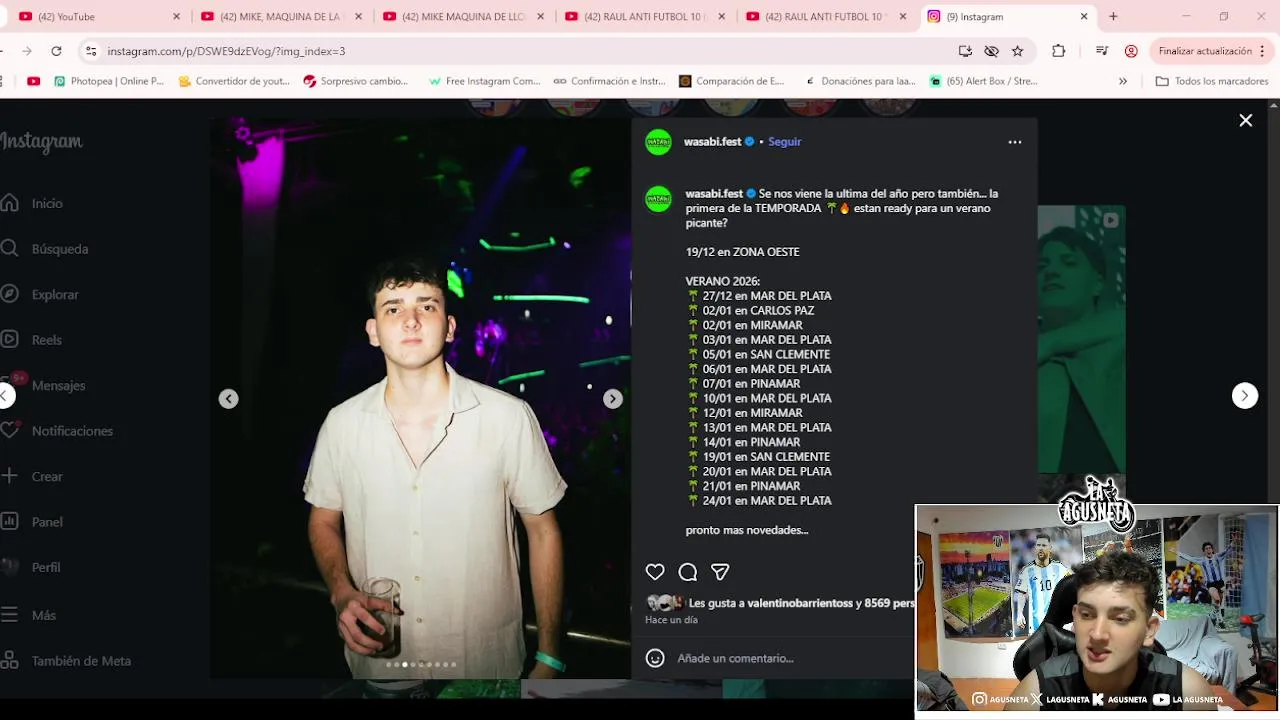Image resolution: width=1280 pixels, height=720 pixels.
Task: Follow wasabi.fest with the Seguir link
Action: [785, 142]
